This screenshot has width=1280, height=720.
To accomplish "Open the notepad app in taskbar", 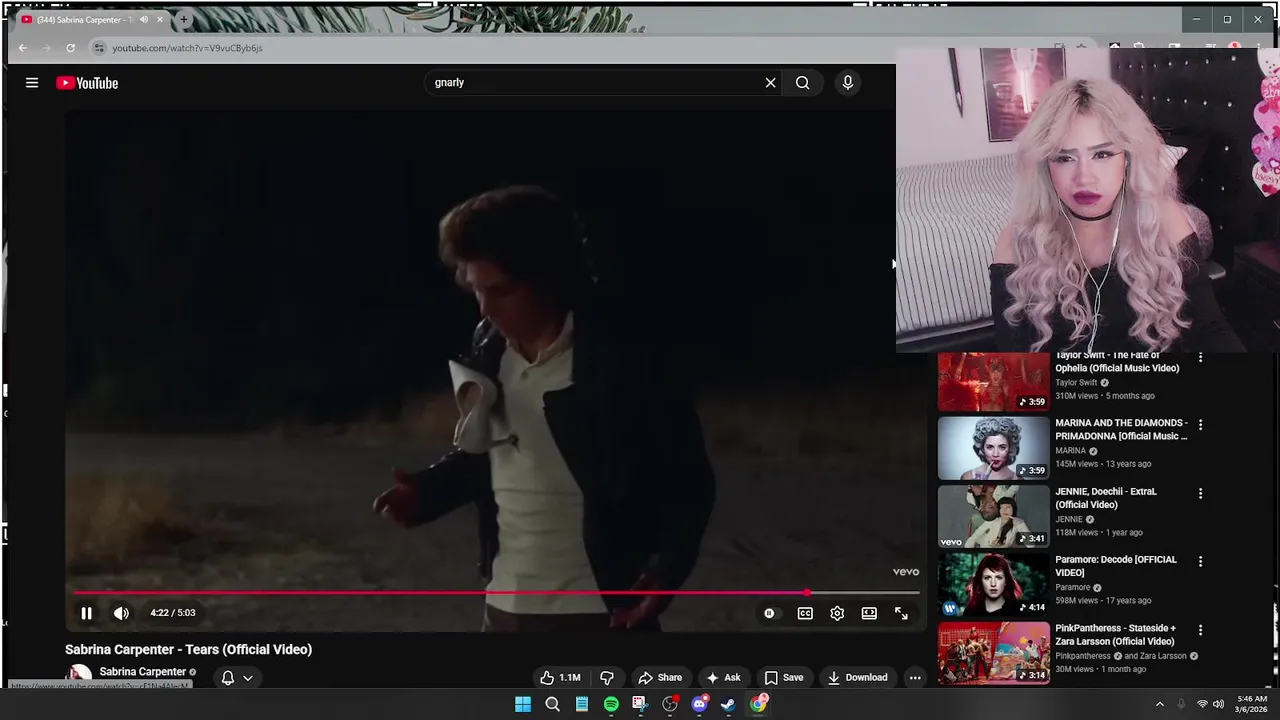I will click(x=581, y=704).
